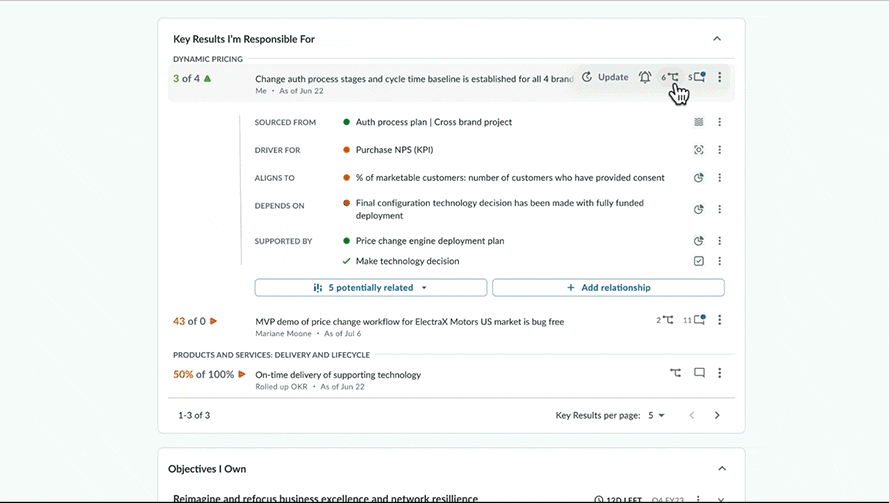Click KPI target icon beside Purchase NPS

point(698,150)
